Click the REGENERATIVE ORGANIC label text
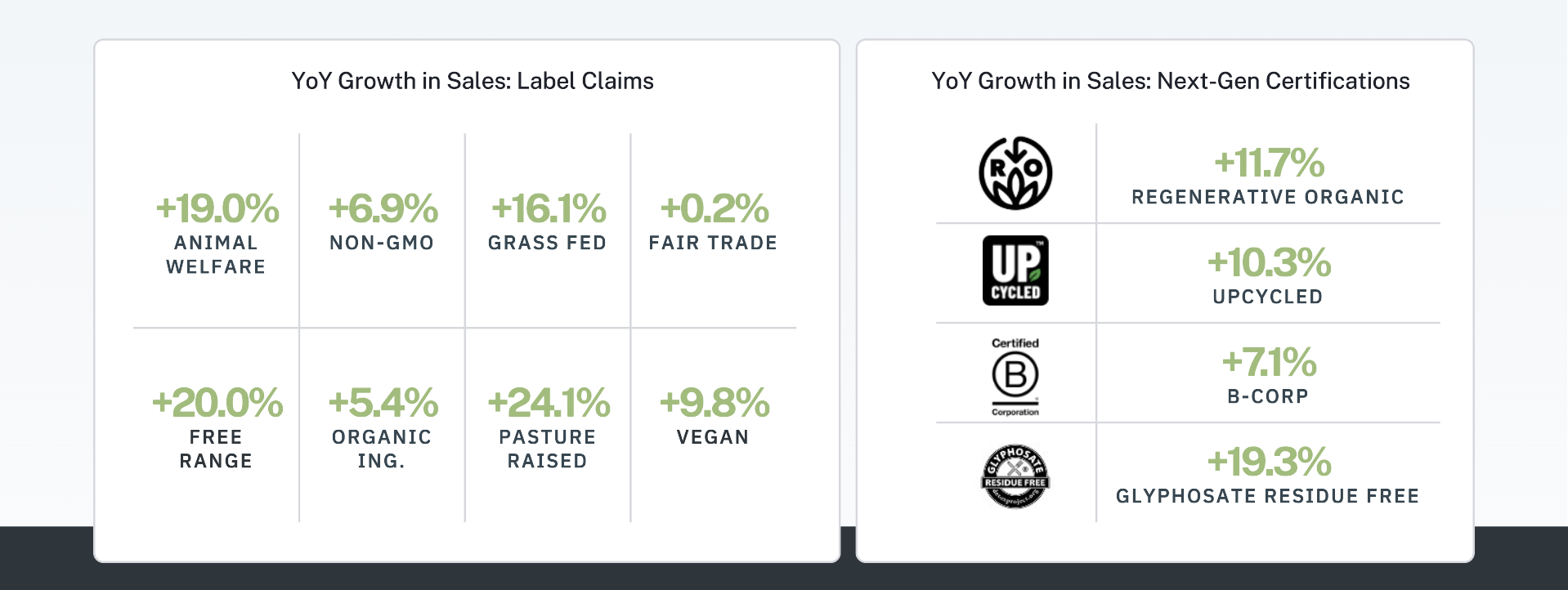 pyautogui.click(x=1268, y=197)
